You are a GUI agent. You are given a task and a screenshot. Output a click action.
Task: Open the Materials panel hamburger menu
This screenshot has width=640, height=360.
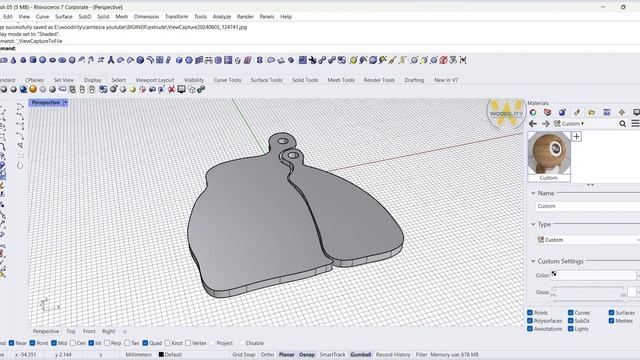[x=636, y=123]
